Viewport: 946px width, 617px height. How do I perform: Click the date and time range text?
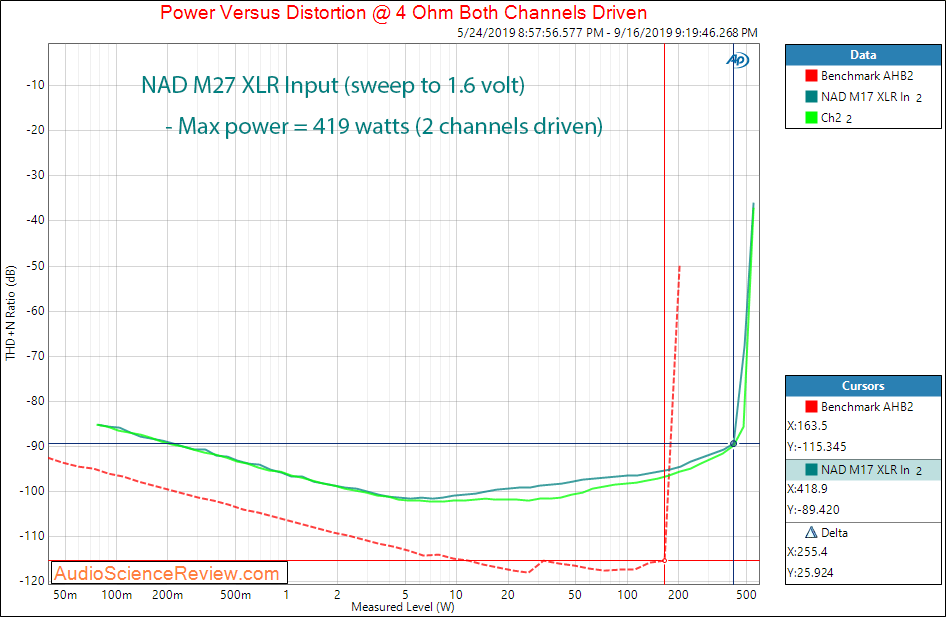coord(607,33)
